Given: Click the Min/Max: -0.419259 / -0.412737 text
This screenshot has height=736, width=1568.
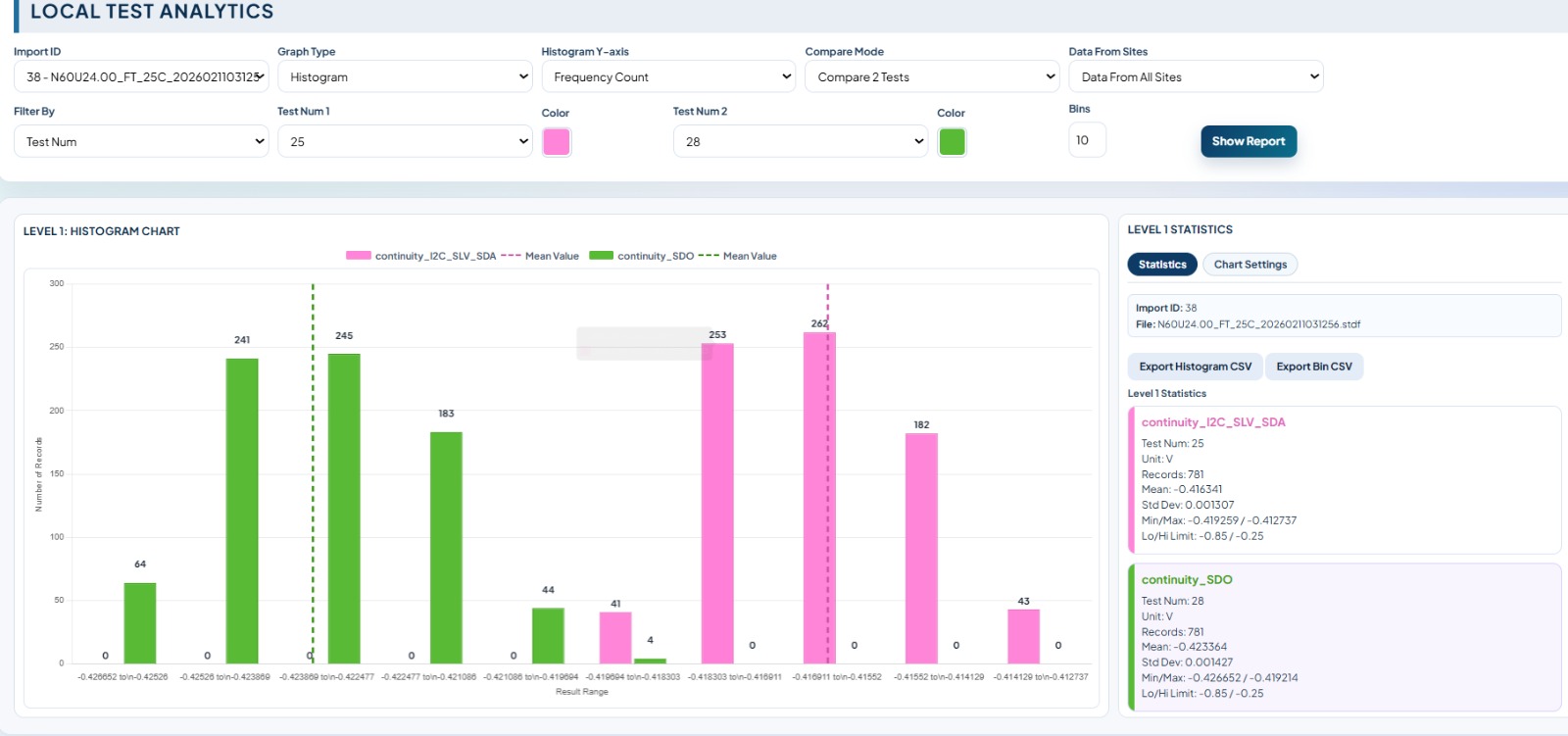Looking at the screenshot, I should [1219, 520].
